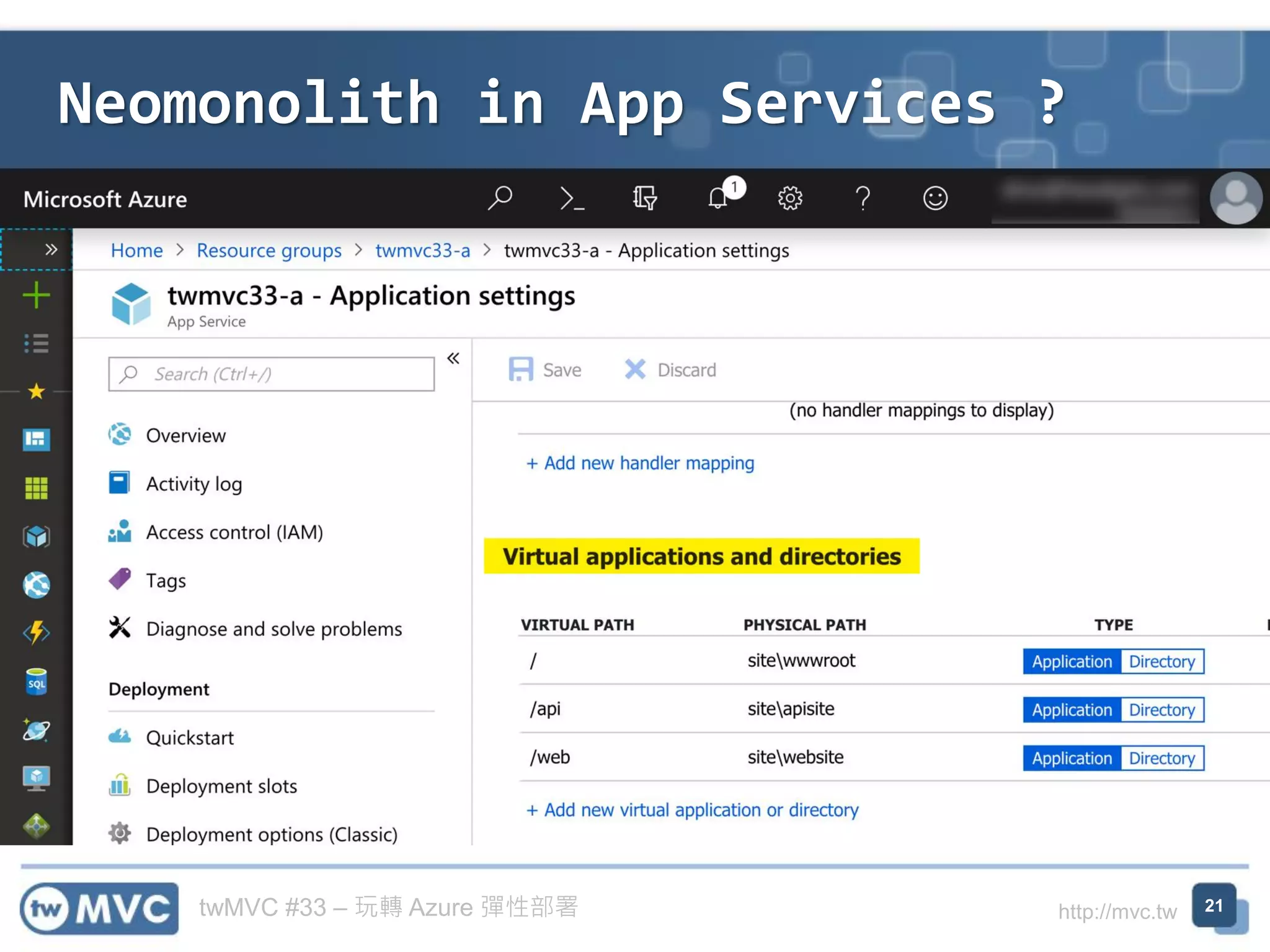Send feedback via smiley icon
The height and width of the screenshot is (952, 1270).
tap(935, 198)
